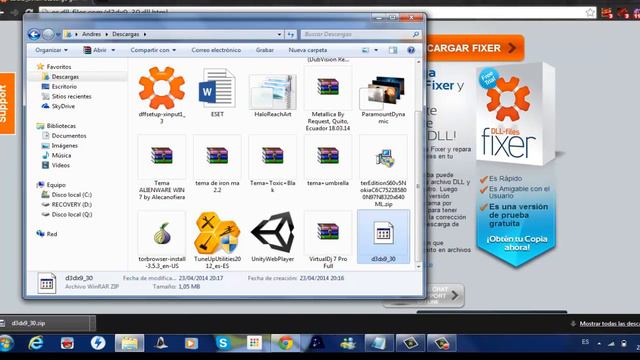Open Skype from the taskbar
640x360 pixels.
tap(223, 343)
